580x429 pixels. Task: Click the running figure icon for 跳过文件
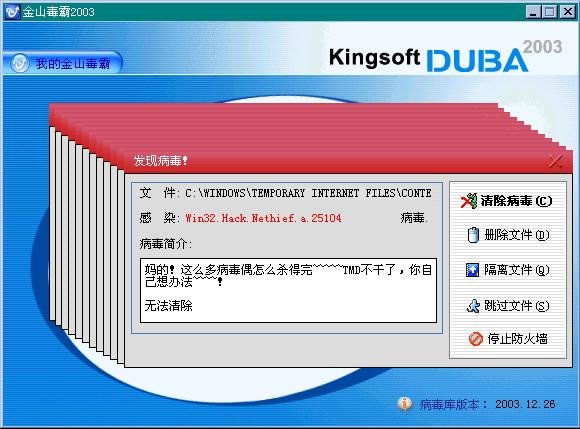pos(473,306)
